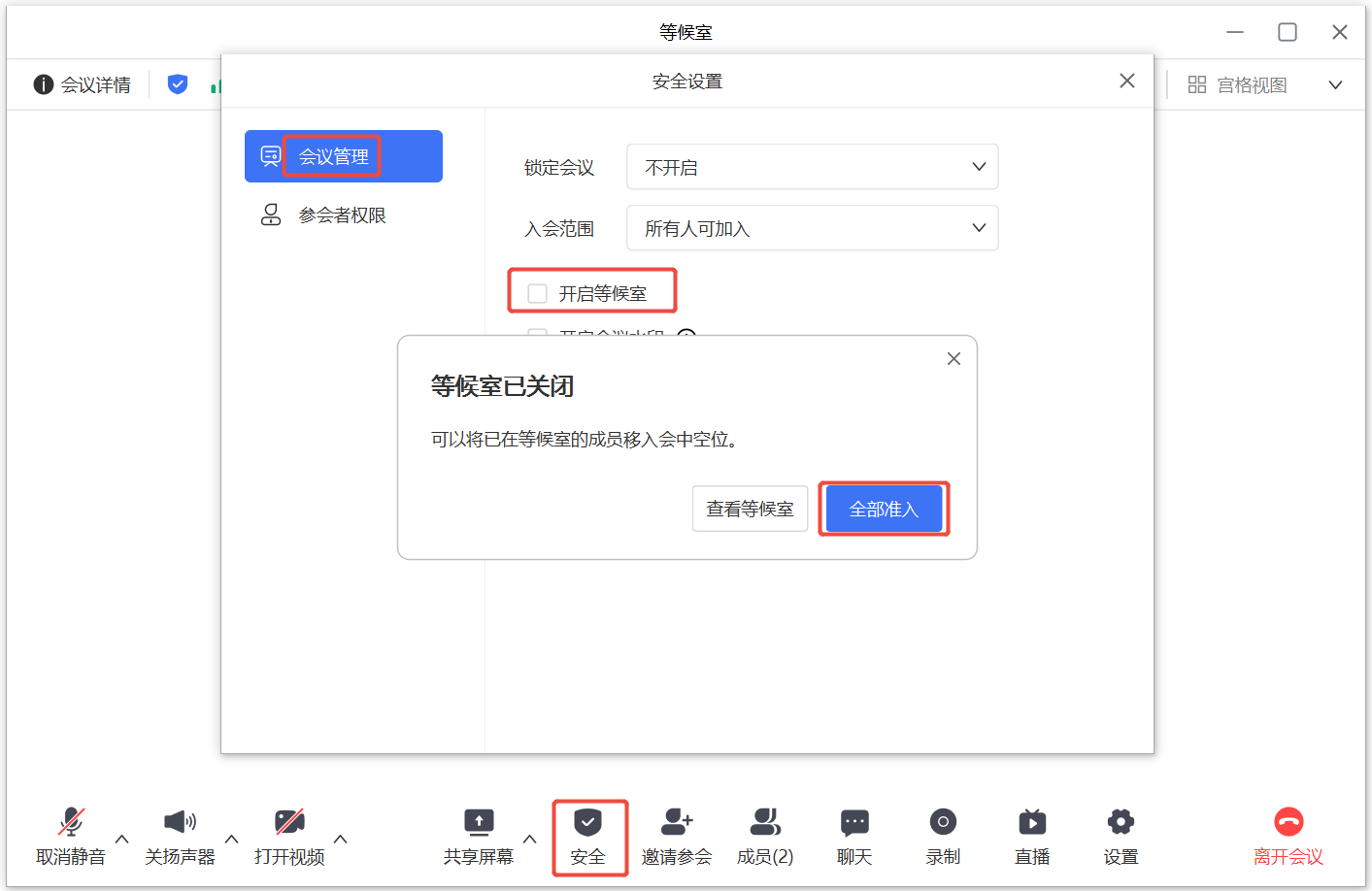Image resolution: width=1372 pixels, height=891 pixels.
Task: Click the 全部准入 button
Action: click(x=884, y=509)
